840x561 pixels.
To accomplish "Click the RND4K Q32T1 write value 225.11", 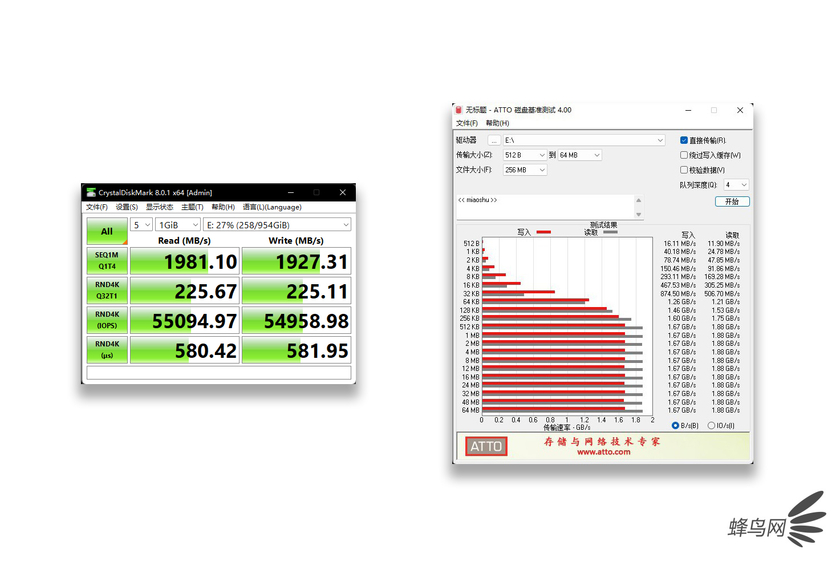I will click(x=296, y=290).
